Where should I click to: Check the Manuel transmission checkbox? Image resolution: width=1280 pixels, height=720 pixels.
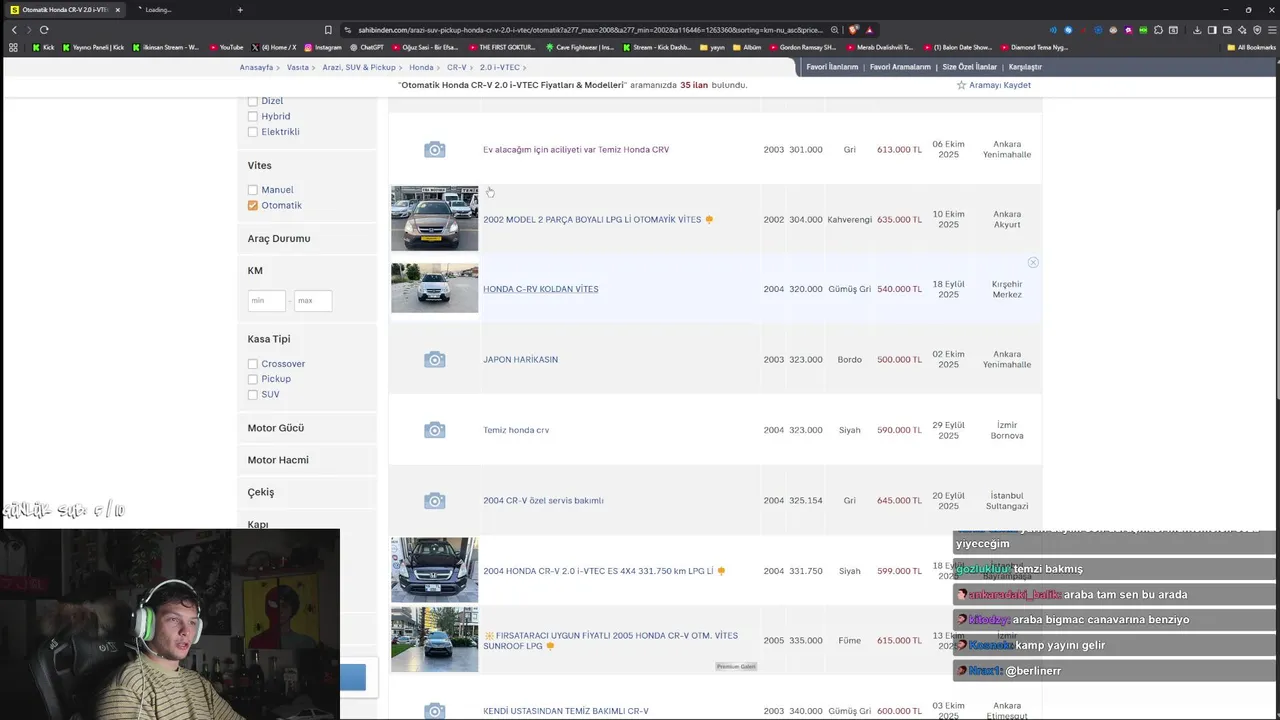click(253, 190)
